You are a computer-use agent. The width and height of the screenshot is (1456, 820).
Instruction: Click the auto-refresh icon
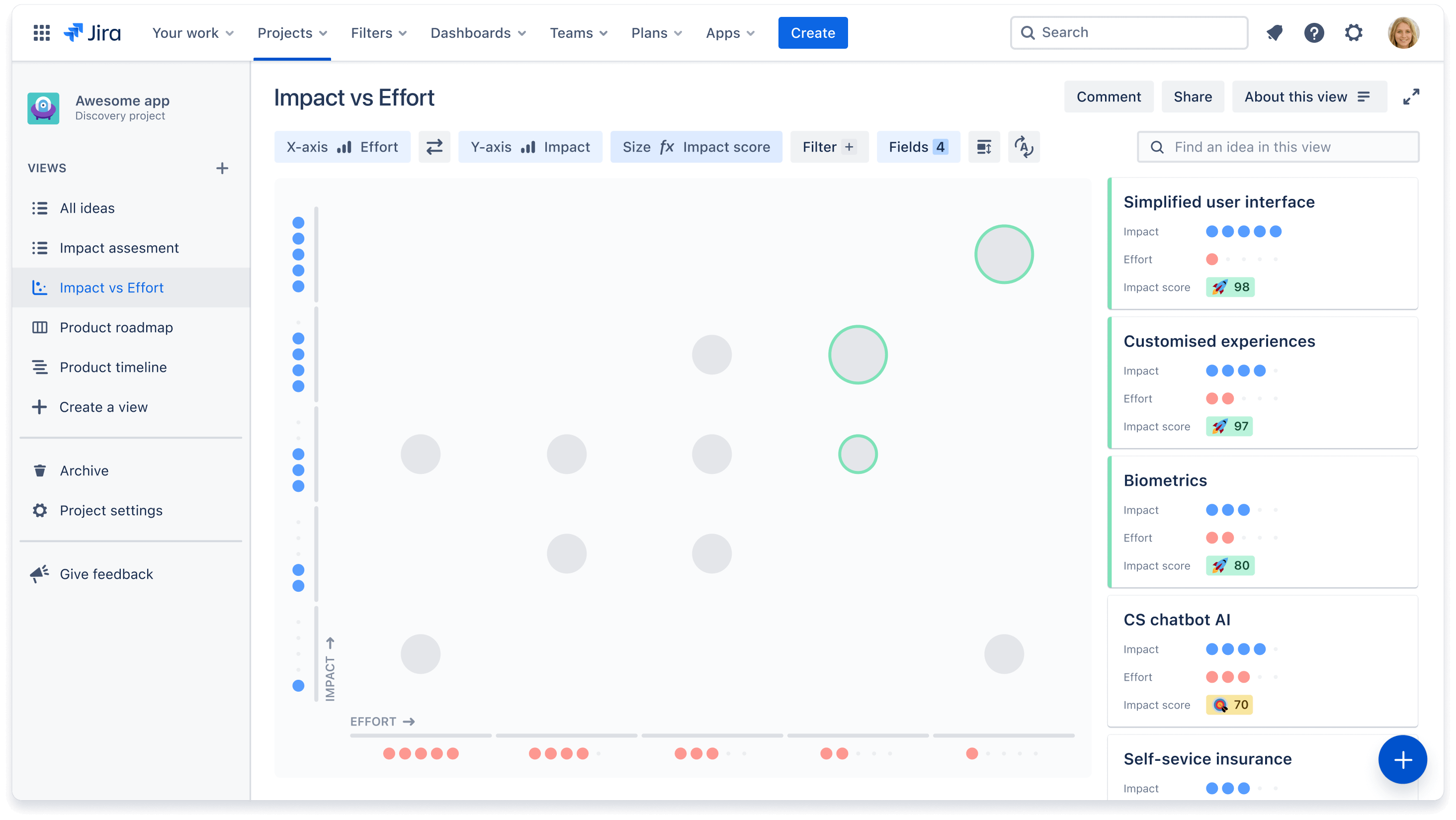click(x=1024, y=147)
